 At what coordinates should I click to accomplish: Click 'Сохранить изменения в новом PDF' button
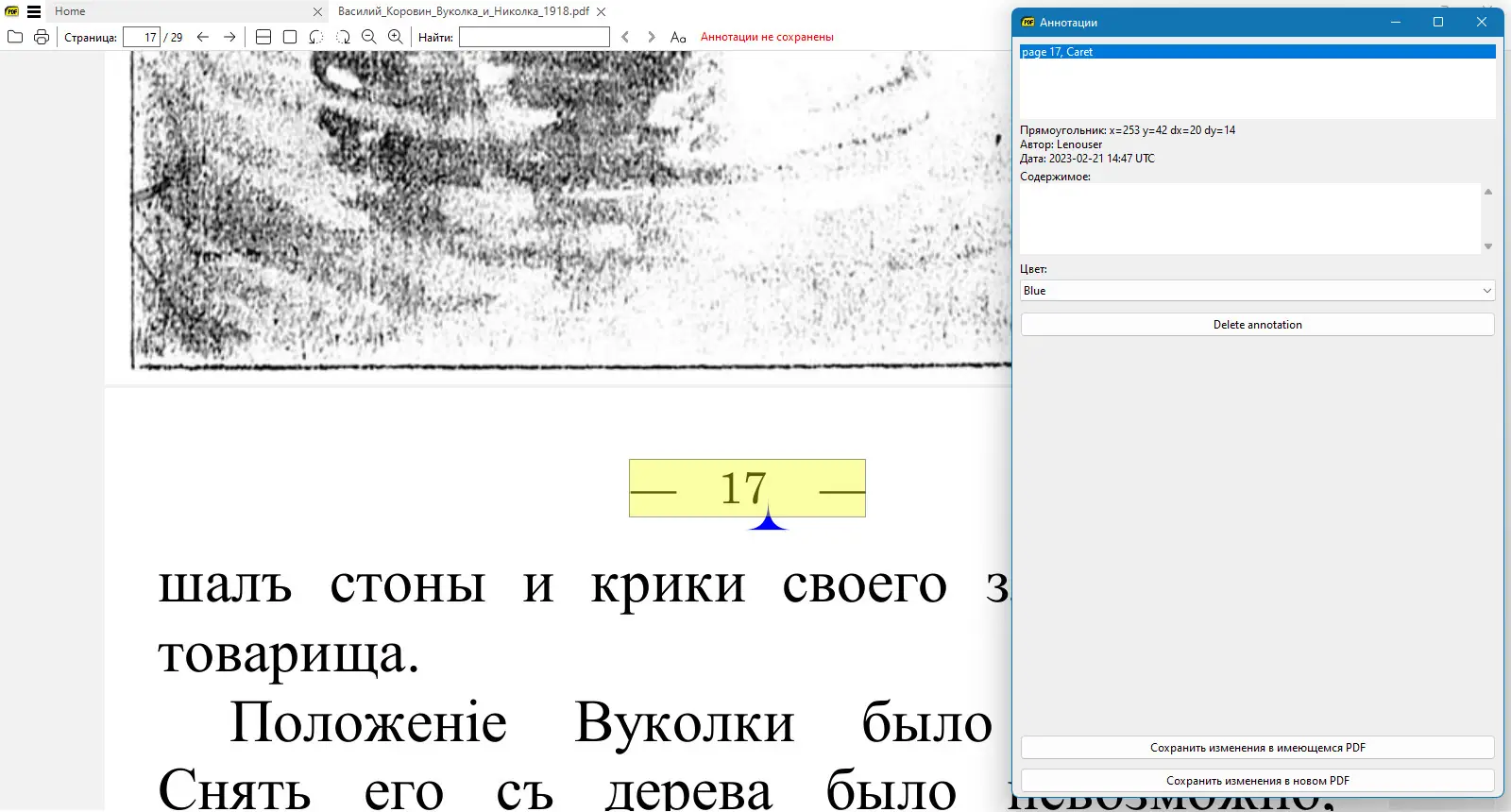click(1257, 781)
